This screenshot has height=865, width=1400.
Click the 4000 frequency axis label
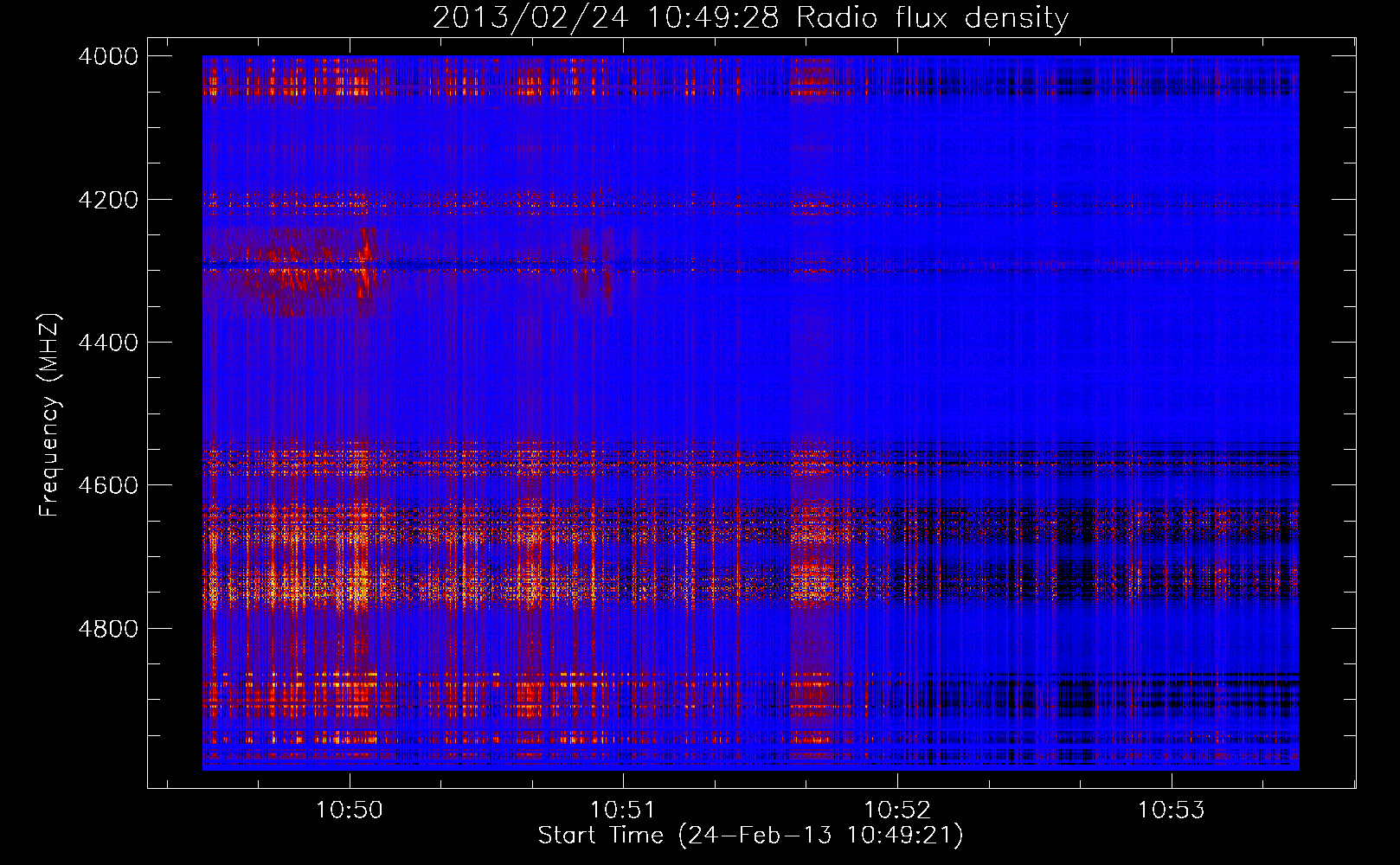[x=108, y=56]
